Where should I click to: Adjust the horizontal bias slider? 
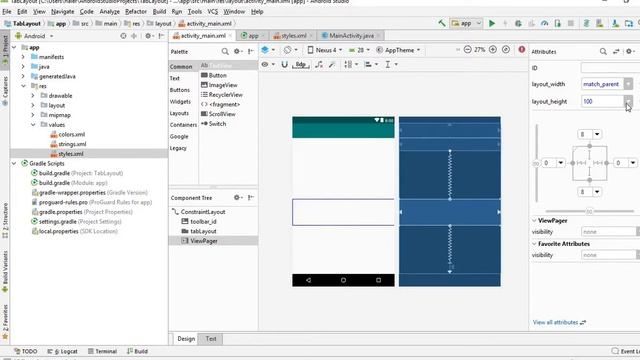[589, 211]
